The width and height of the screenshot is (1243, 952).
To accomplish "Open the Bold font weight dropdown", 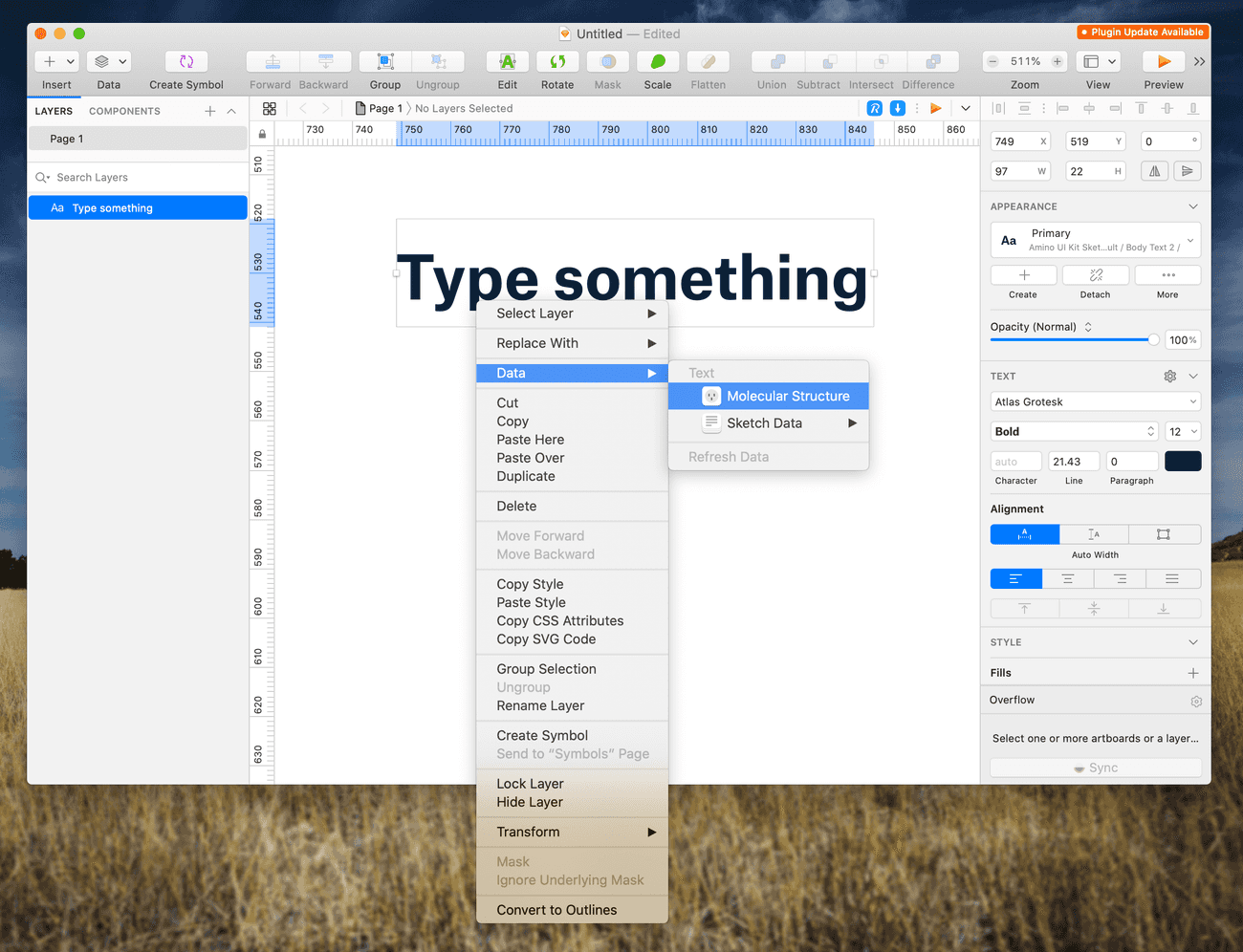I will point(1074,432).
